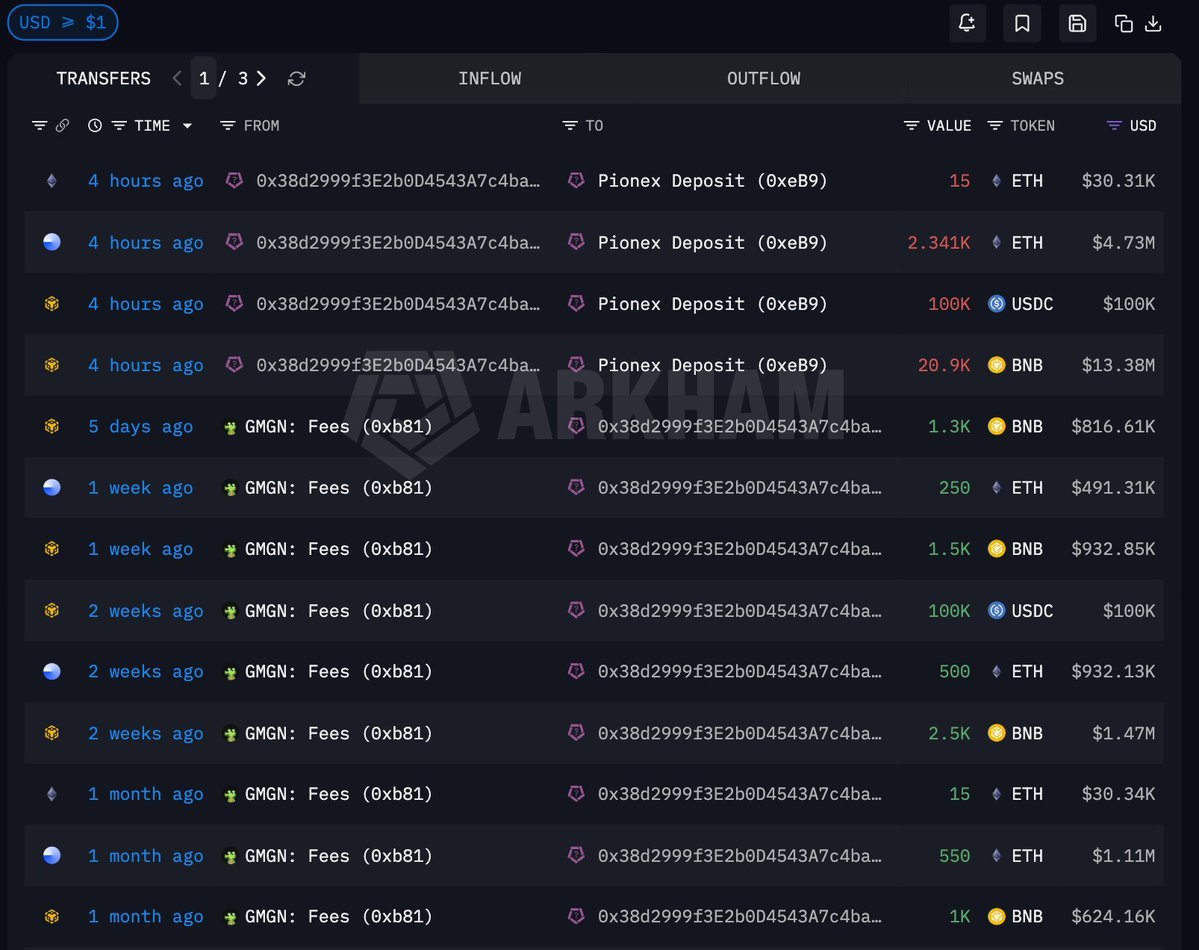
Task: Go to next transfers page
Action: click(x=262, y=78)
